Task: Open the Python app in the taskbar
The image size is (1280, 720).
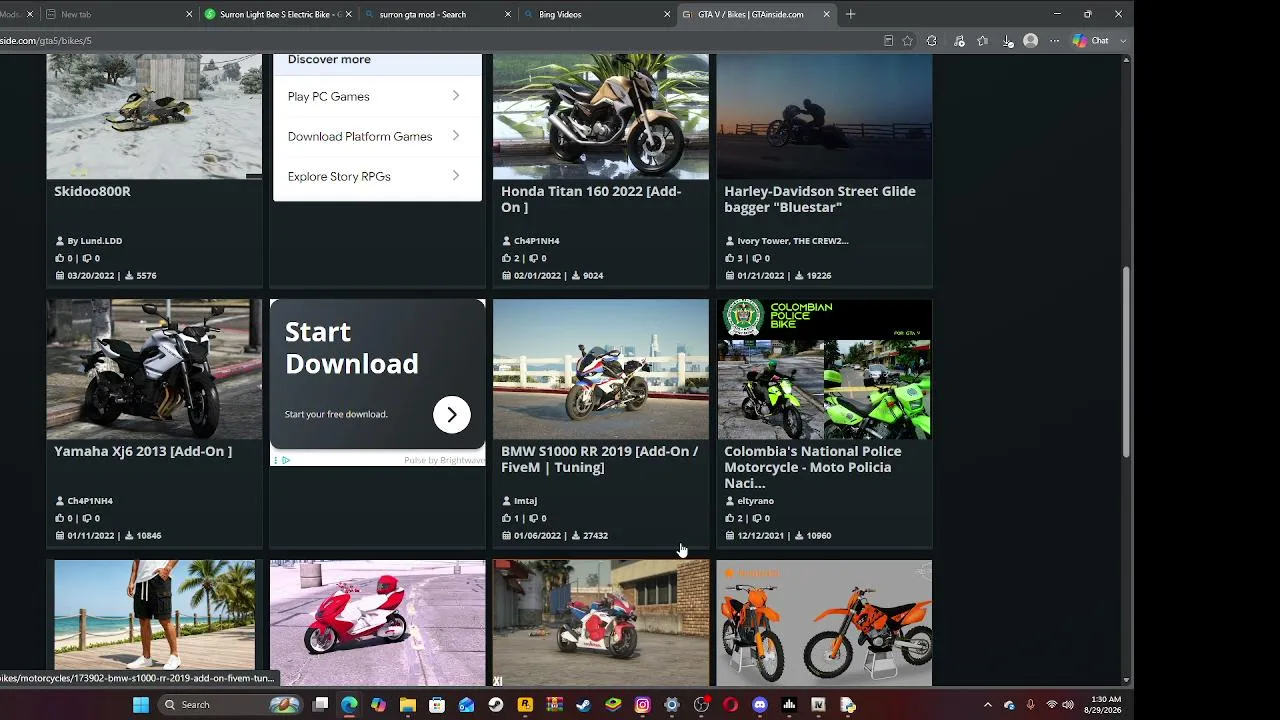Action: pyautogui.click(x=848, y=705)
